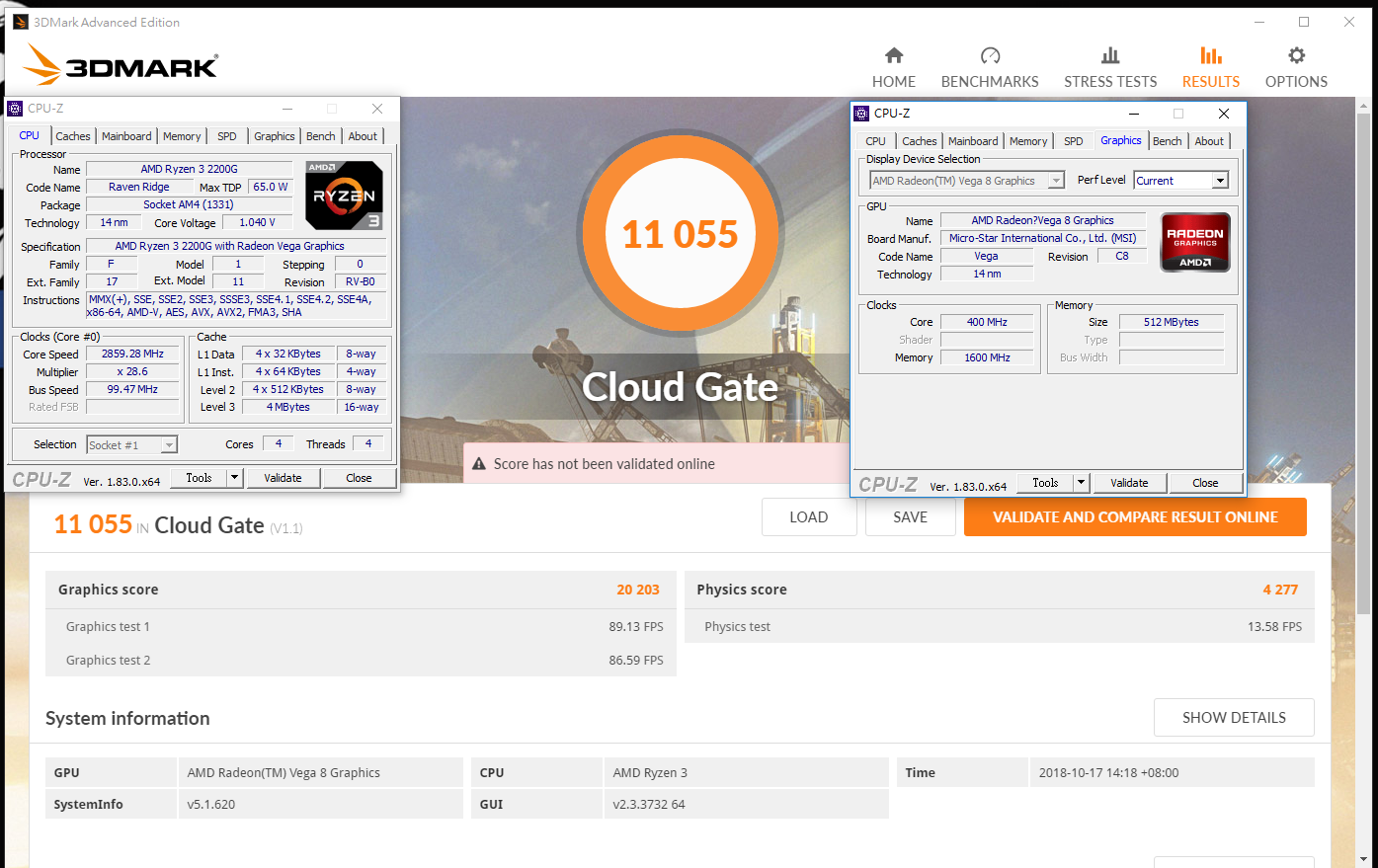Go to 3DMark Home icon

[x=894, y=55]
